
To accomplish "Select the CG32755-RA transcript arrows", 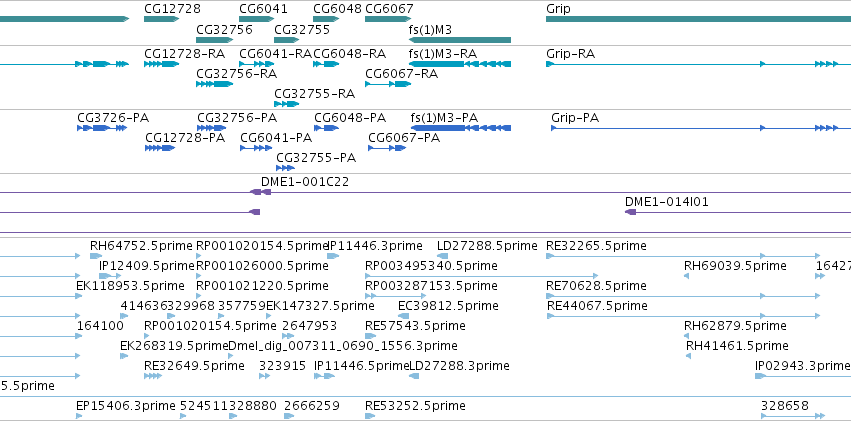I will 287,104.
